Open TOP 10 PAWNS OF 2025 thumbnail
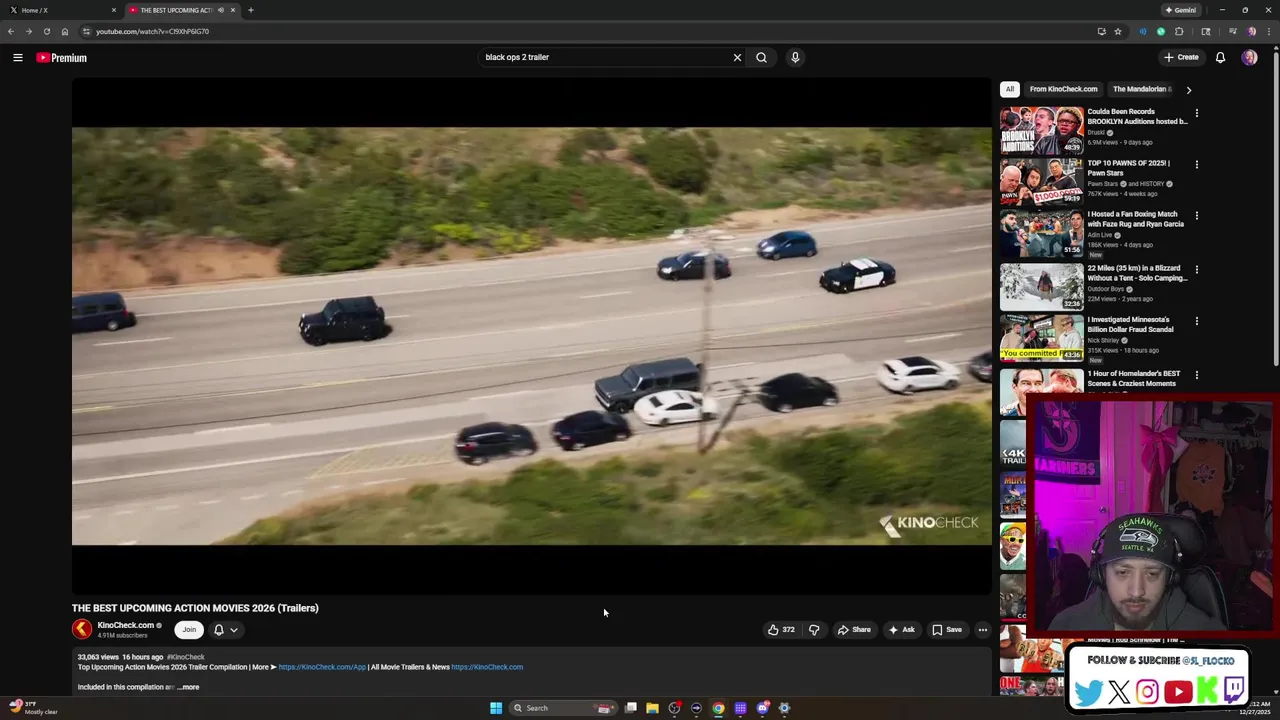The width and height of the screenshot is (1280, 720). (x=1041, y=182)
